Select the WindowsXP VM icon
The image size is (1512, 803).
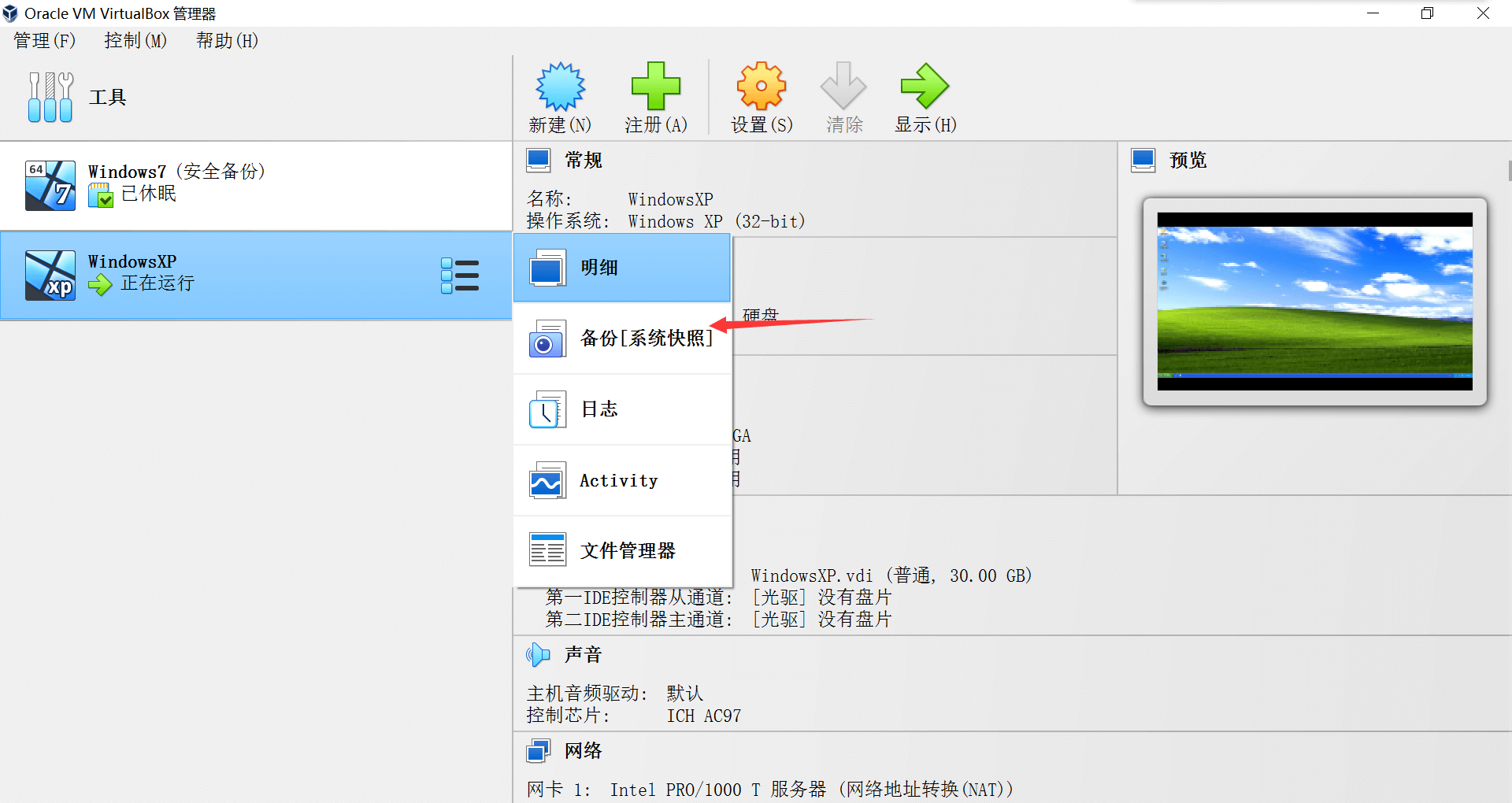(50, 276)
